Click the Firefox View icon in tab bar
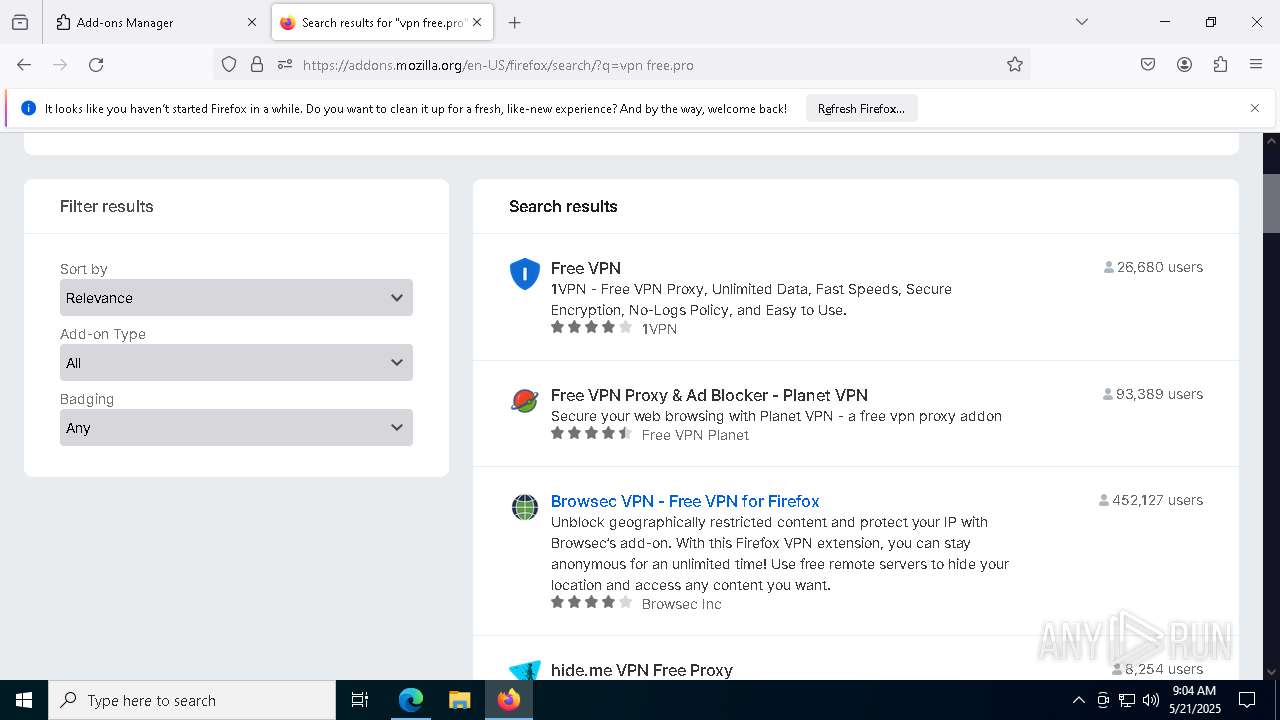The height and width of the screenshot is (720, 1280). point(20,22)
